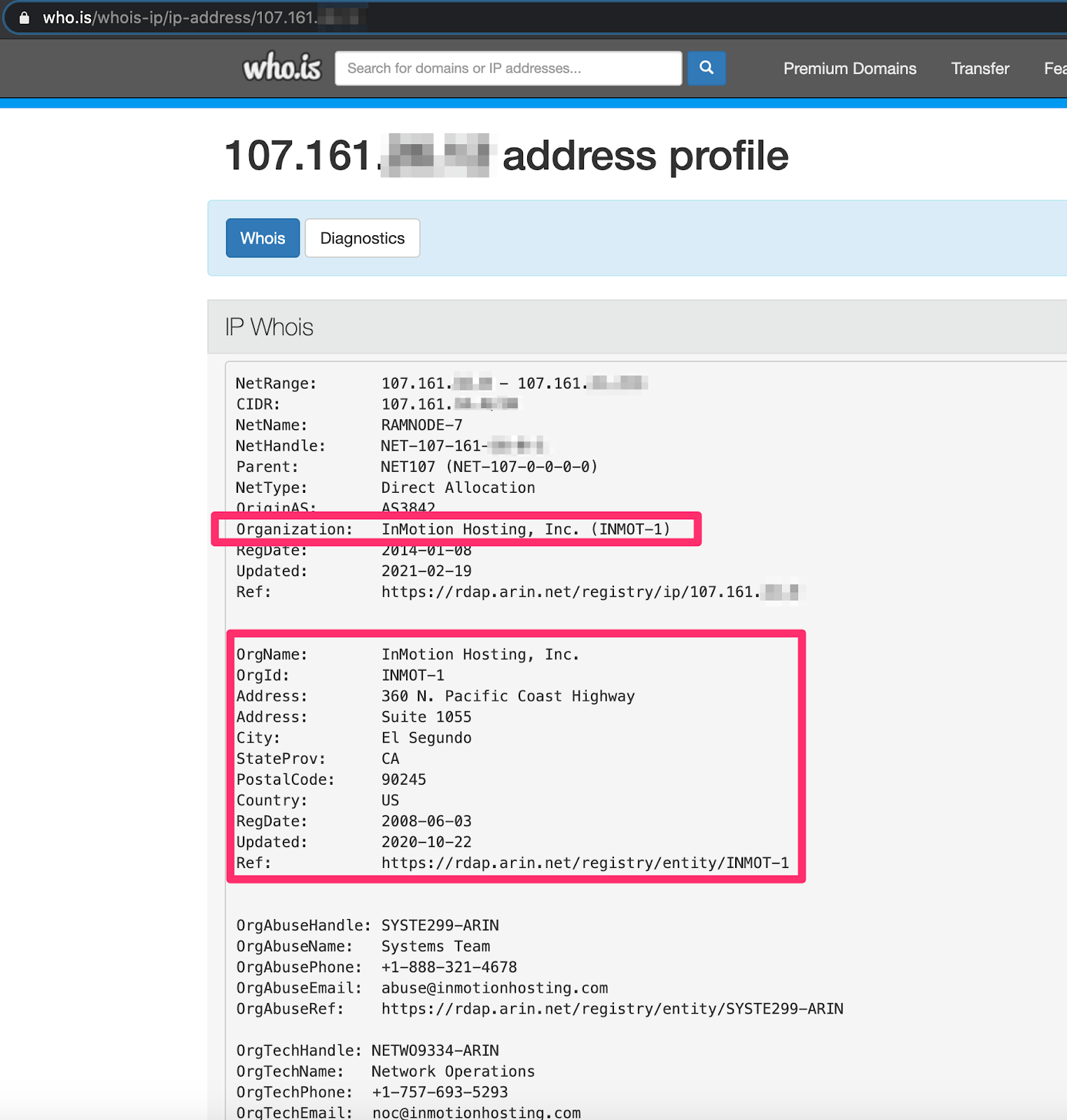1067x1120 pixels.
Task: Select the StateProv value CA
Action: [x=390, y=759]
